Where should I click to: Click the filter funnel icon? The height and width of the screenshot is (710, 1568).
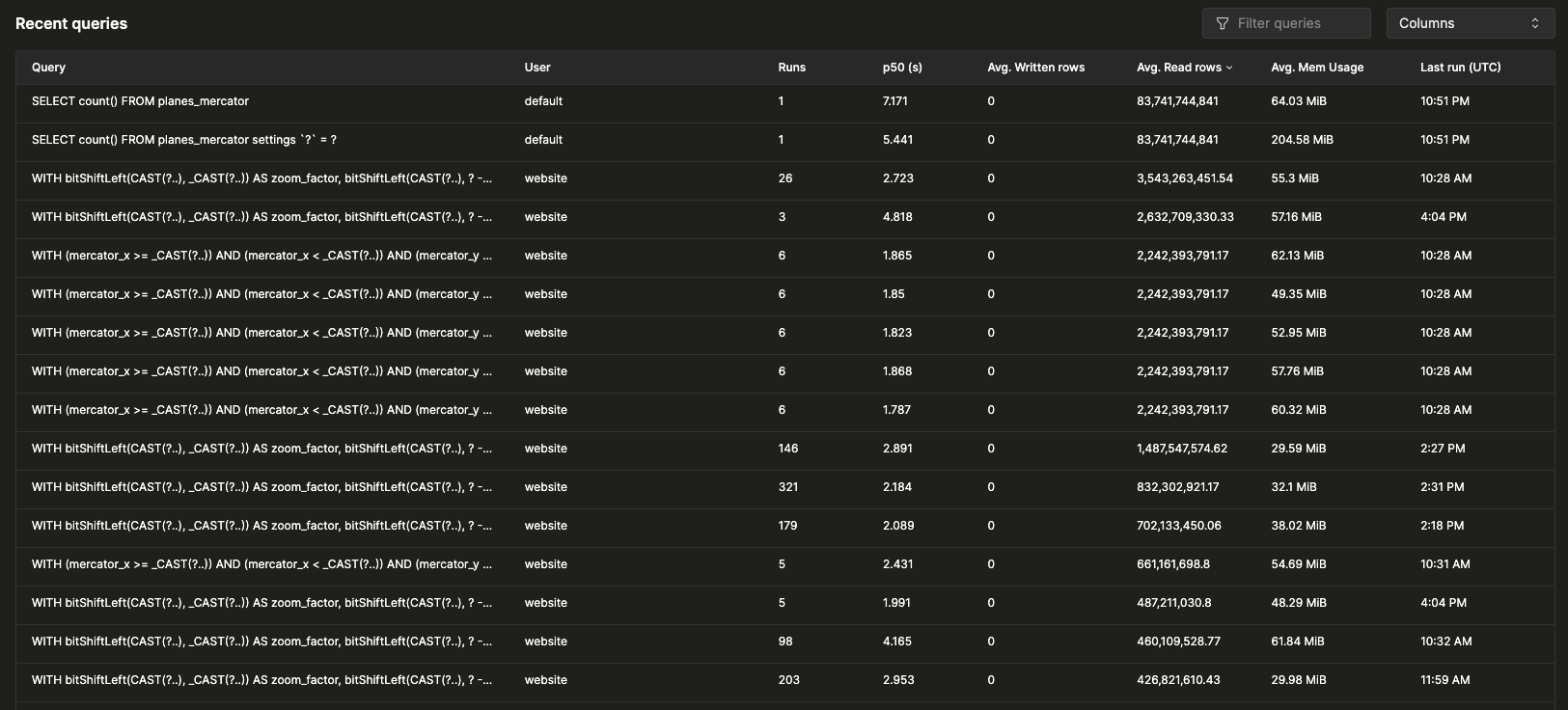(x=1223, y=23)
